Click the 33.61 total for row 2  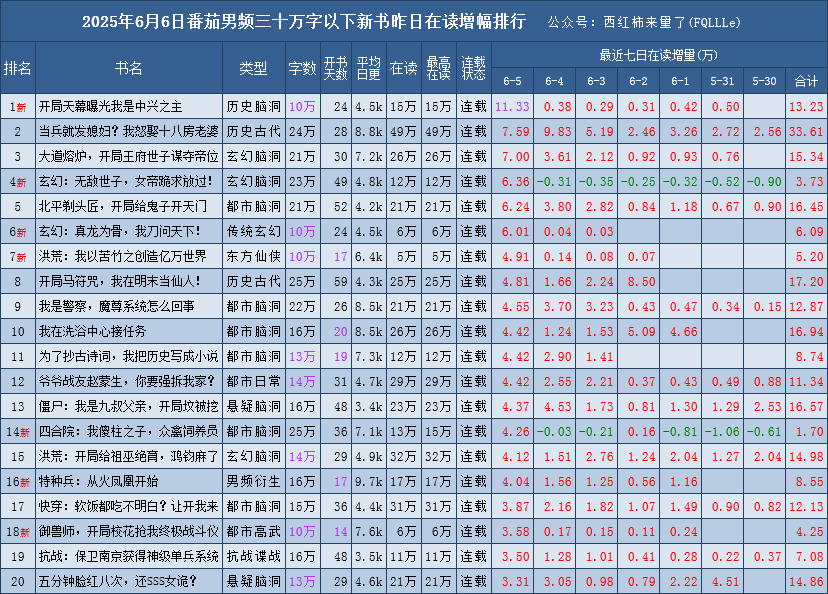click(x=806, y=131)
